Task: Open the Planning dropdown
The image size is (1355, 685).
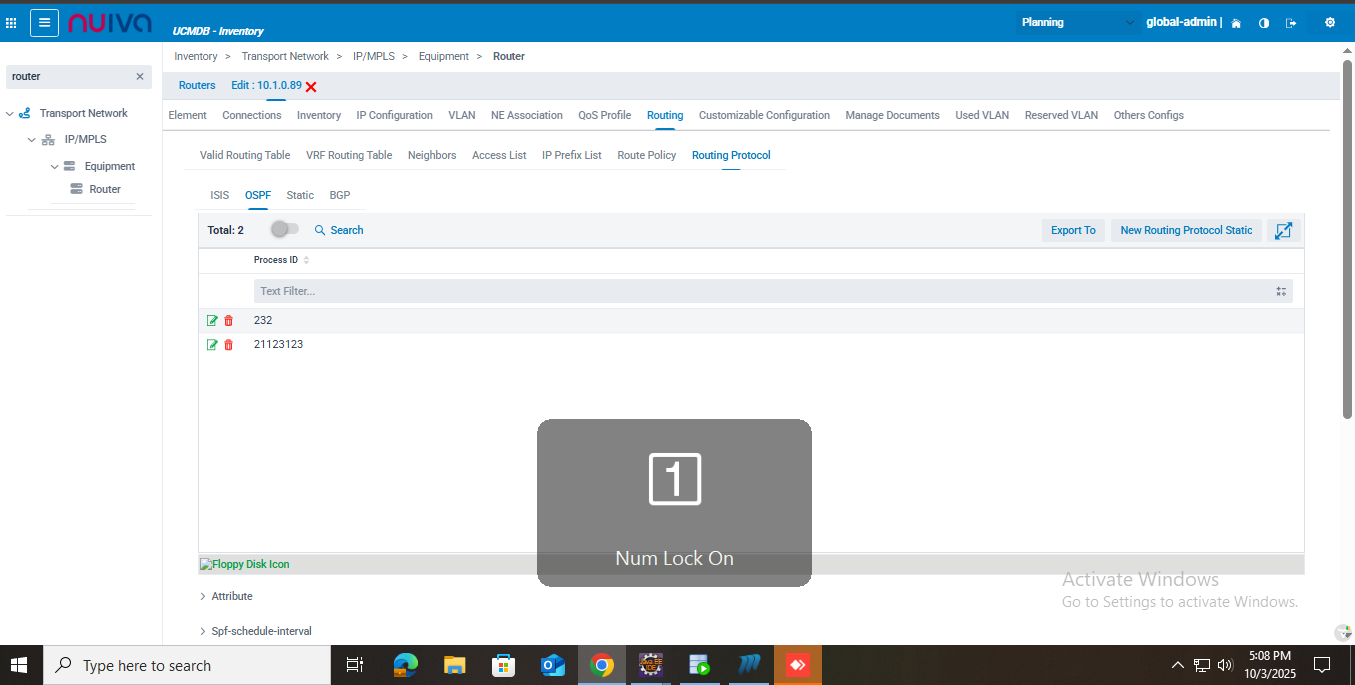Action: pyautogui.click(x=1077, y=22)
